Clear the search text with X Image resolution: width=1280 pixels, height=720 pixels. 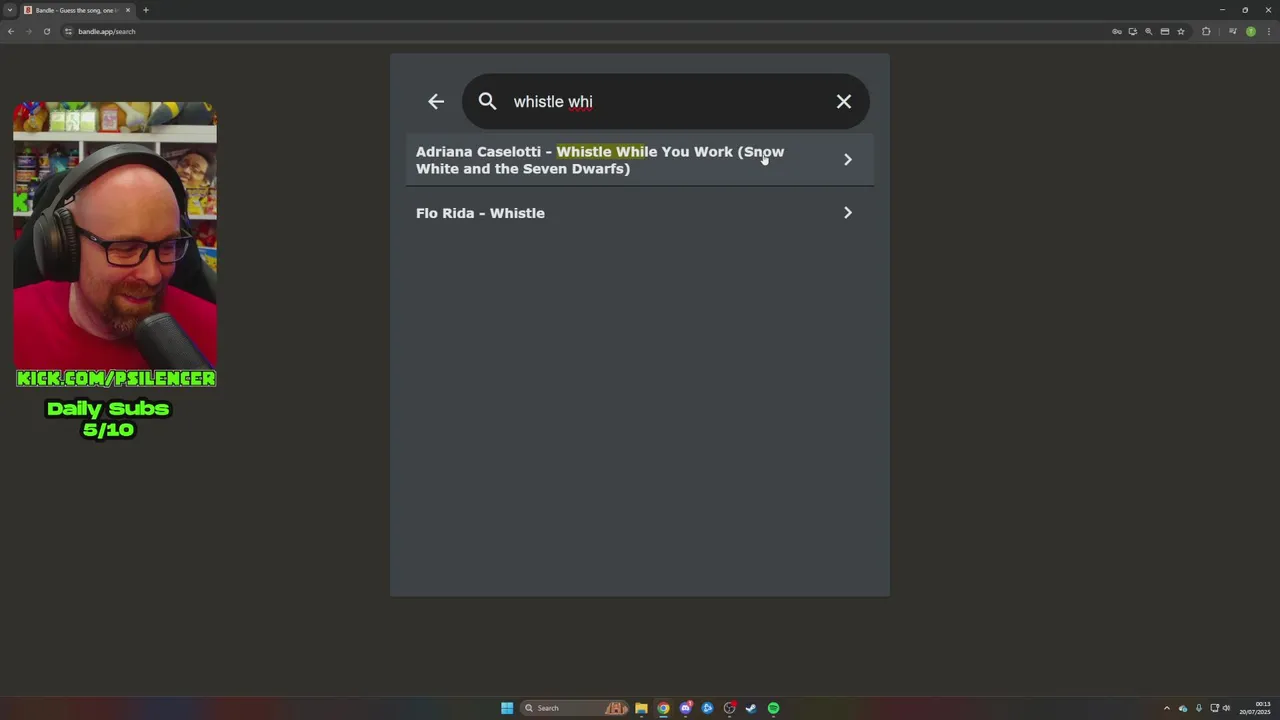click(x=844, y=101)
